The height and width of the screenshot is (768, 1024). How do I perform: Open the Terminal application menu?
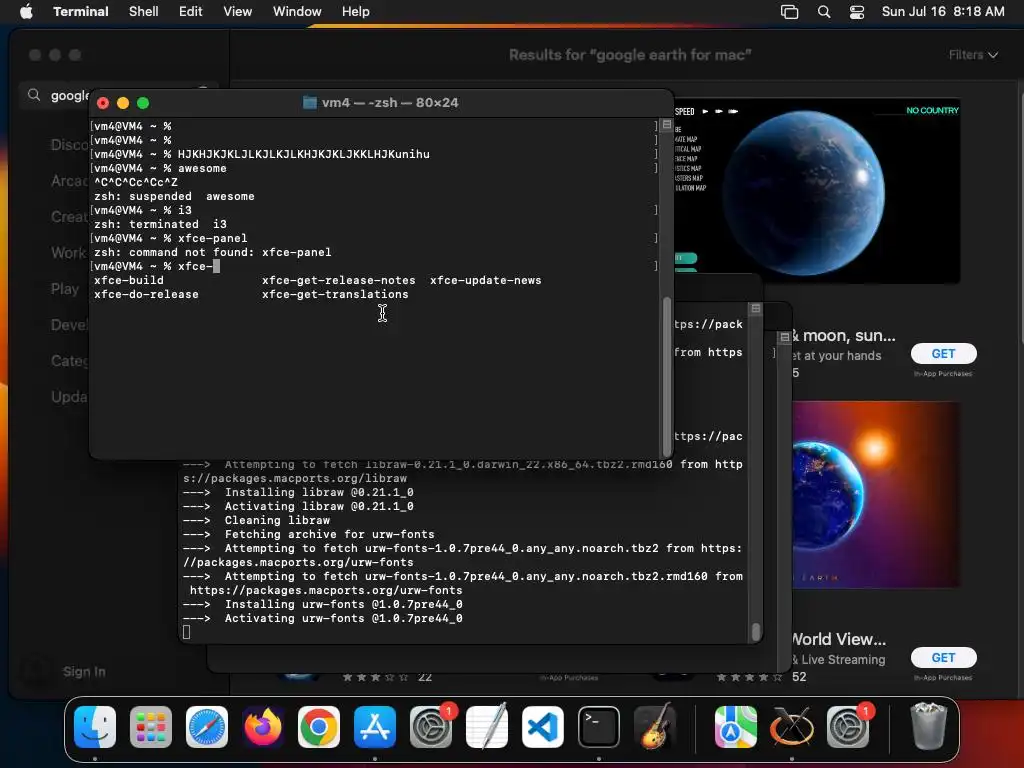(x=80, y=11)
